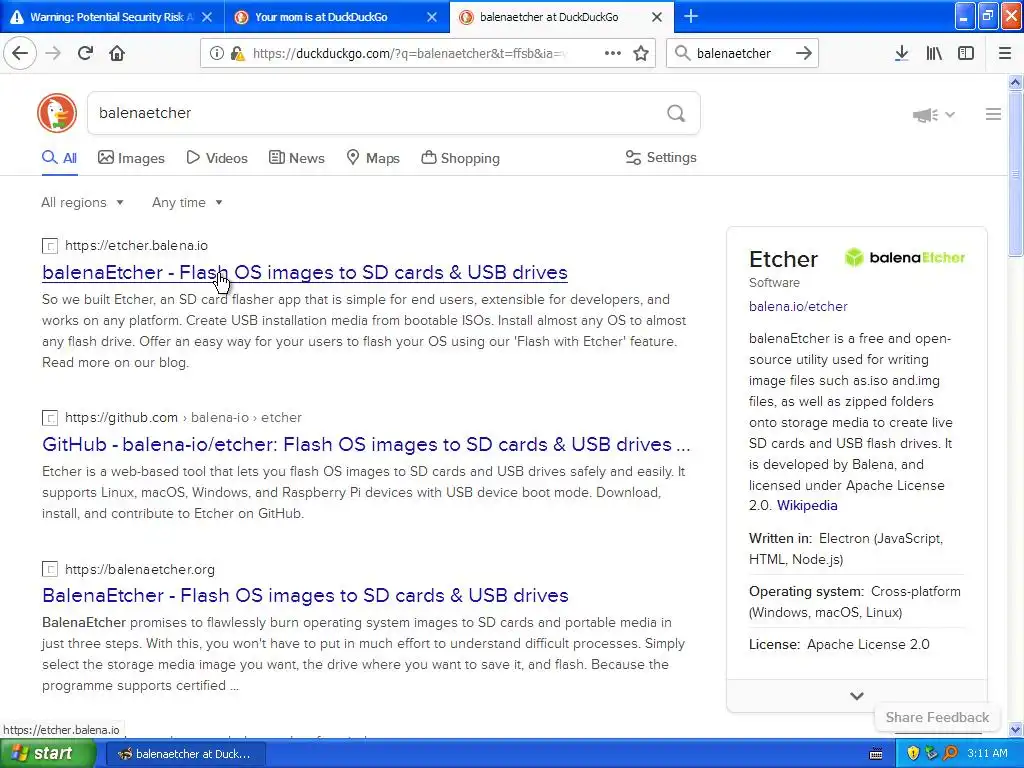The width and height of the screenshot is (1024, 768).
Task: Open page actions three-dot menu
Action: click(613, 53)
